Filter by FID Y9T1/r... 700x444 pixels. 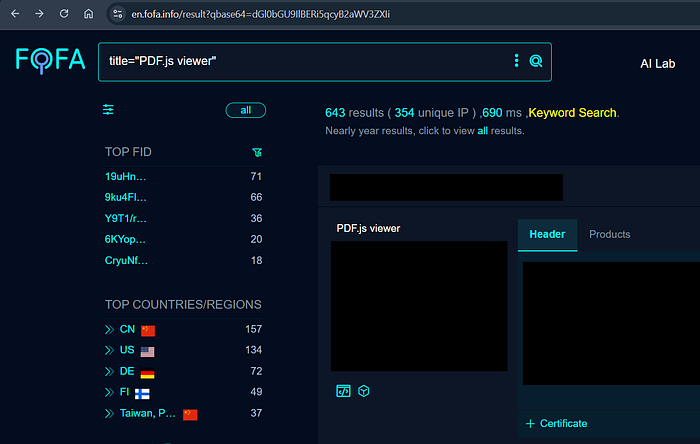tap(125, 218)
